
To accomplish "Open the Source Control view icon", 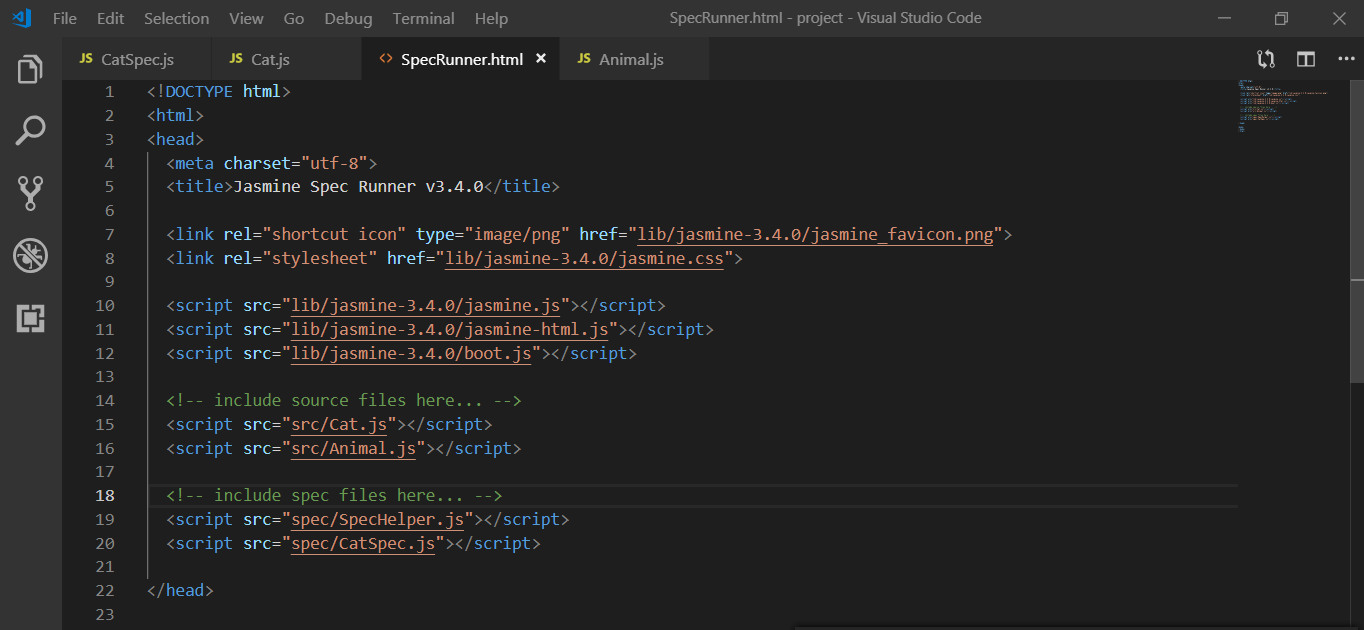I will click(29, 193).
